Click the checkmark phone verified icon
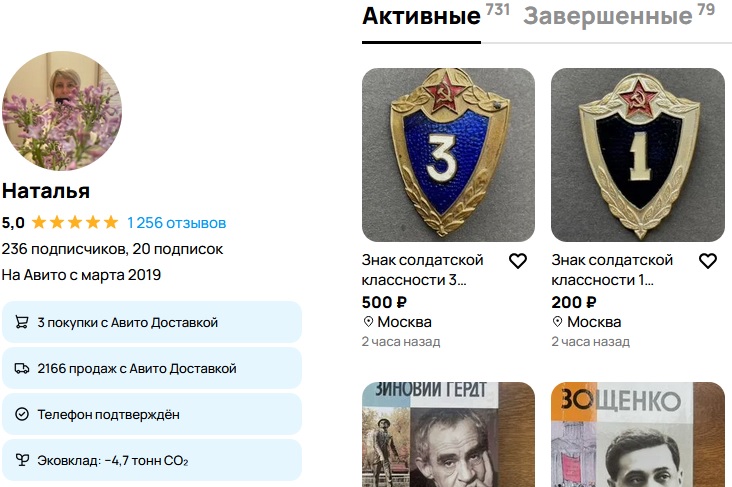The height and width of the screenshot is (487, 732). [21, 414]
